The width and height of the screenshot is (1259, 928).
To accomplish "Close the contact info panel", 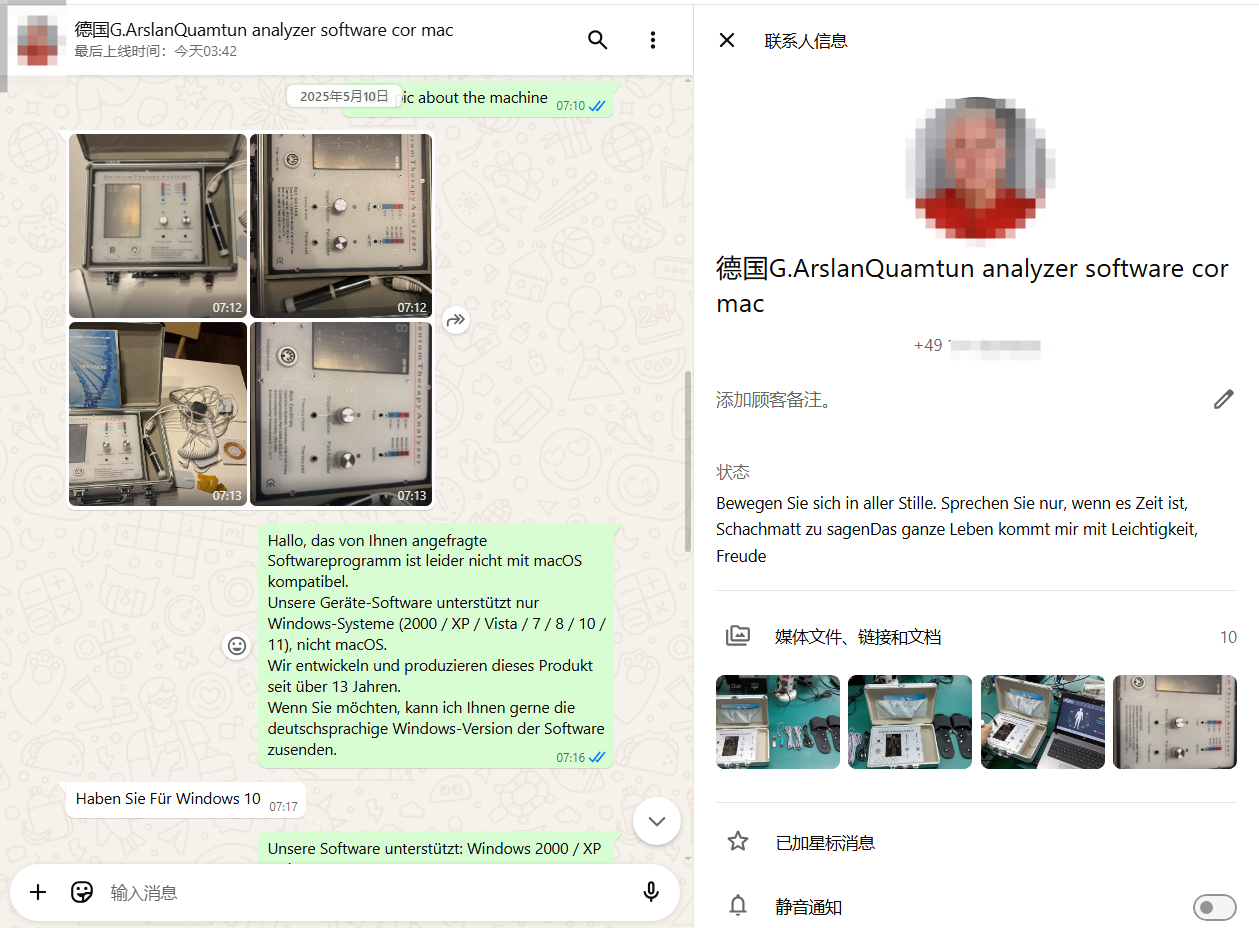I will (727, 40).
